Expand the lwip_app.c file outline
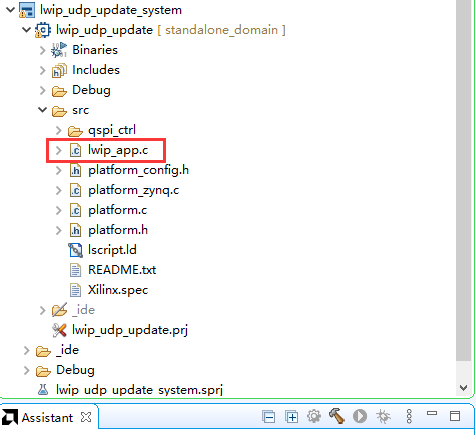The width and height of the screenshot is (476, 435). 59,150
